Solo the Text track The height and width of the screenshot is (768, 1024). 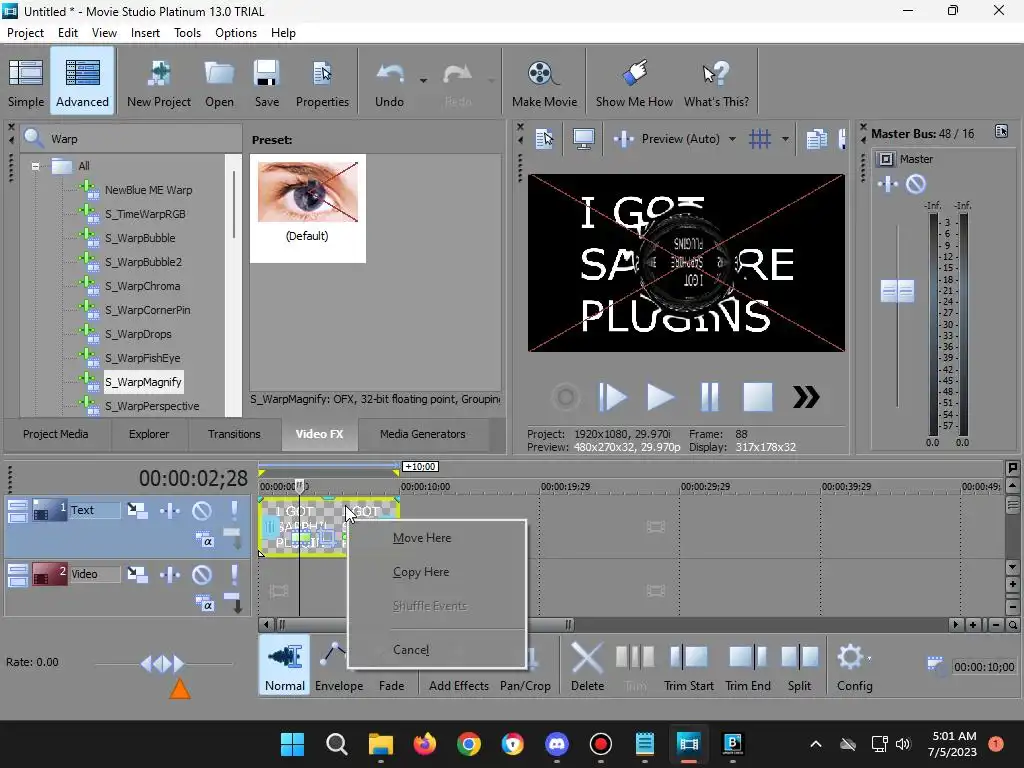[x=234, y=509]
